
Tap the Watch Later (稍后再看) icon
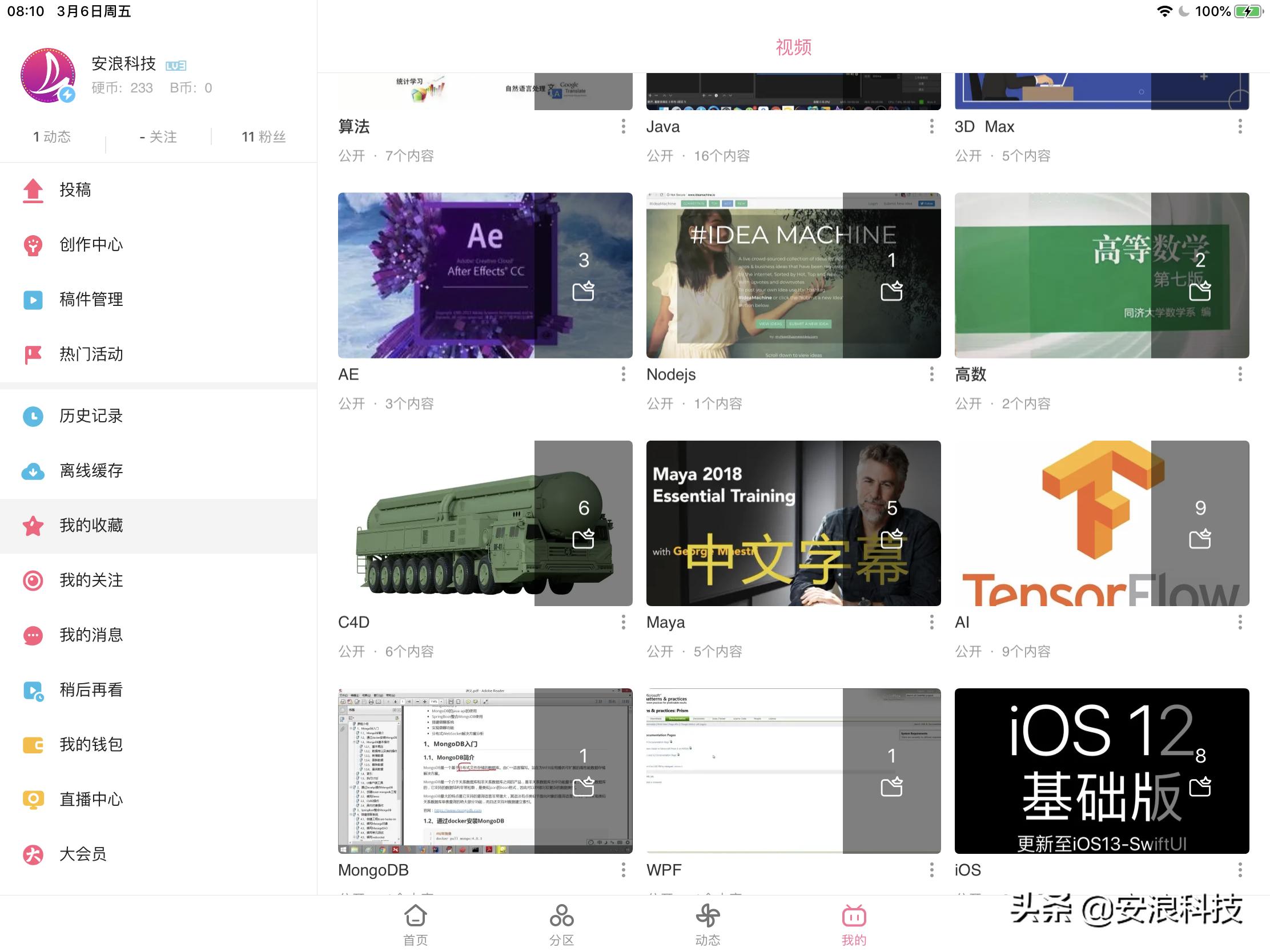(x=33, y=691)
